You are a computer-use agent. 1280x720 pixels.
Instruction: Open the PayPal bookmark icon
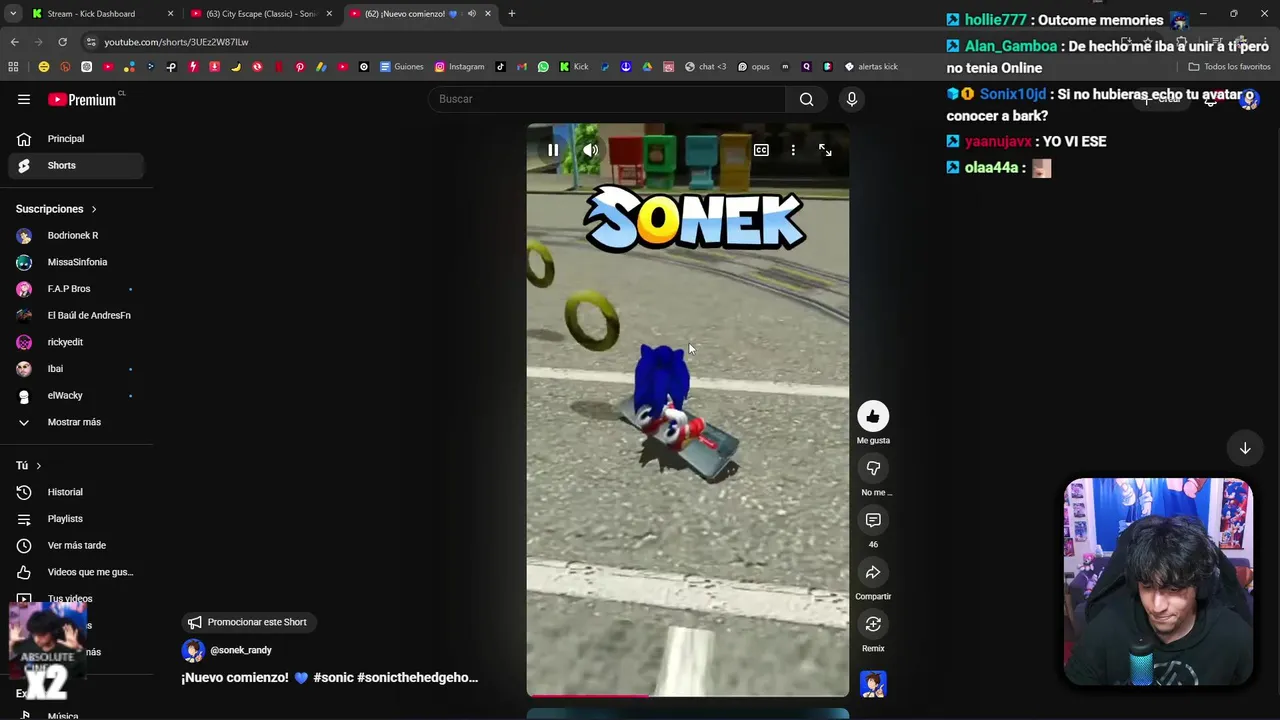[605, 67]
